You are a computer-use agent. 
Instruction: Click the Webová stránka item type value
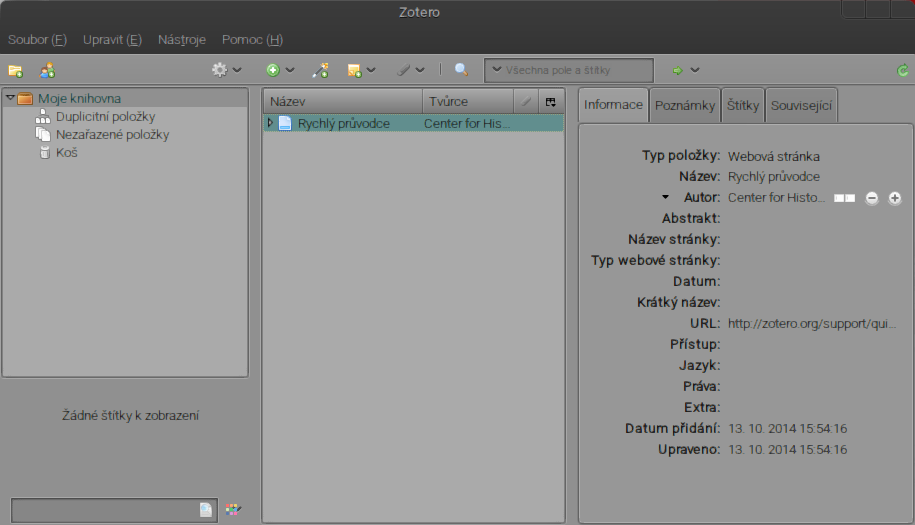tap(774, 156)
